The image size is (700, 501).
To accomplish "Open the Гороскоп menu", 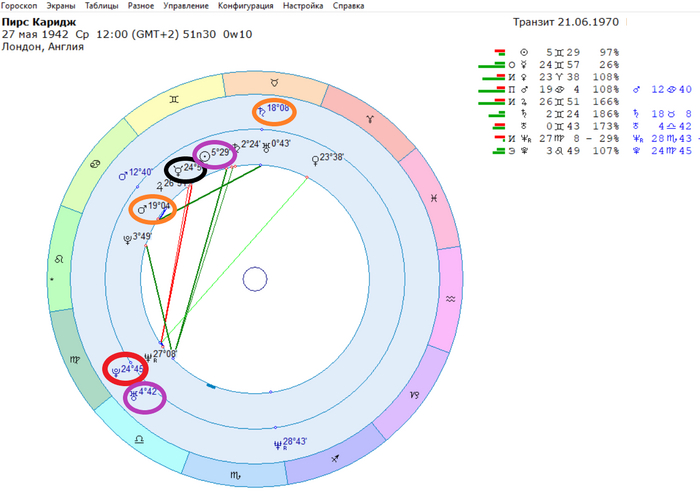I will click(20, 5).
